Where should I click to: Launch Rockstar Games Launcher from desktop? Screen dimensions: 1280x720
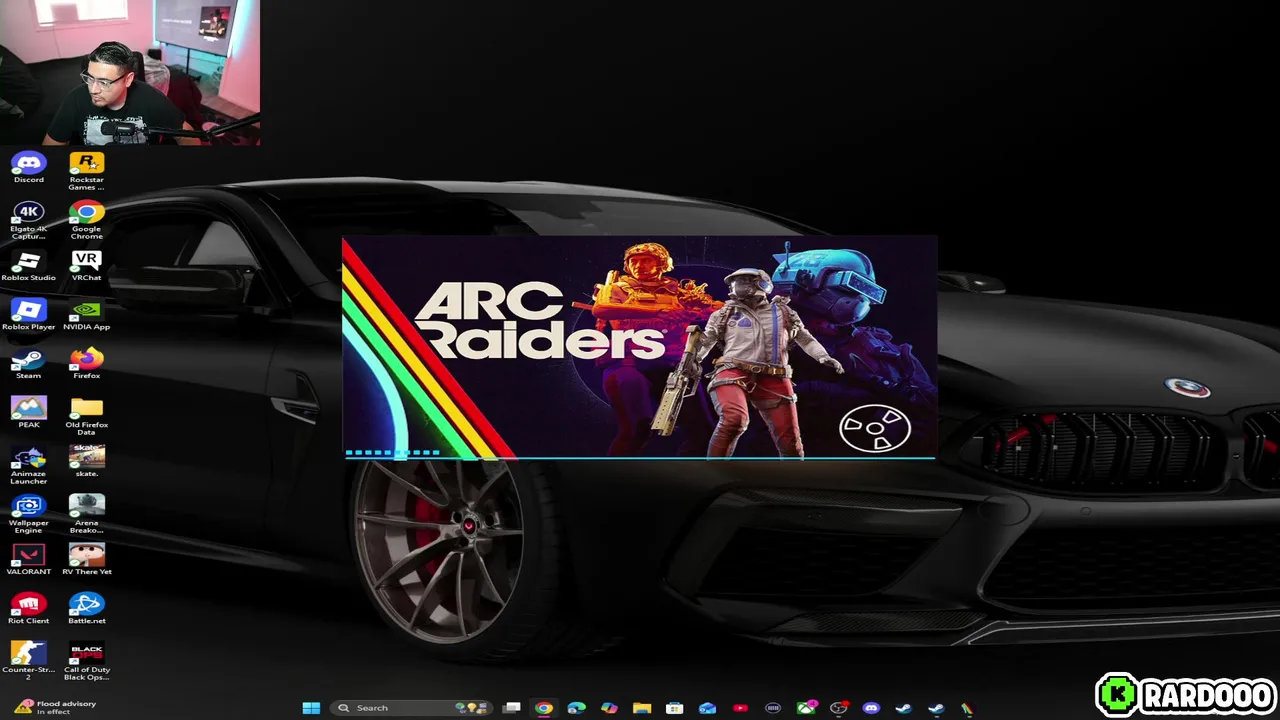(86, 171)
